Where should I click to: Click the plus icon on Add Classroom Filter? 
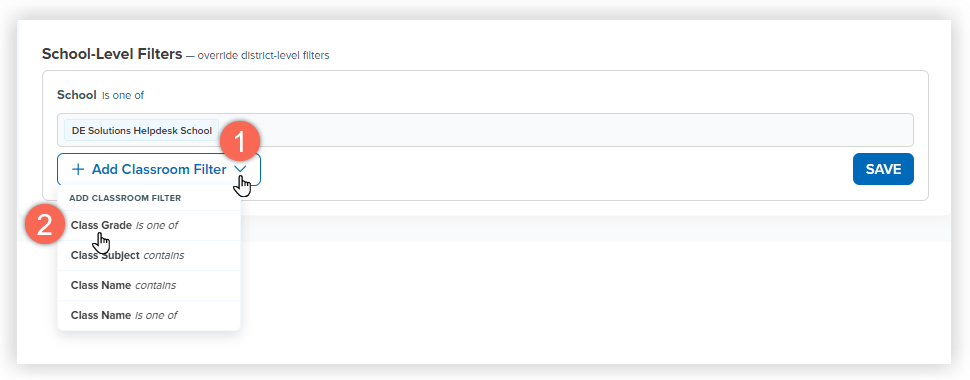(78, 170)
